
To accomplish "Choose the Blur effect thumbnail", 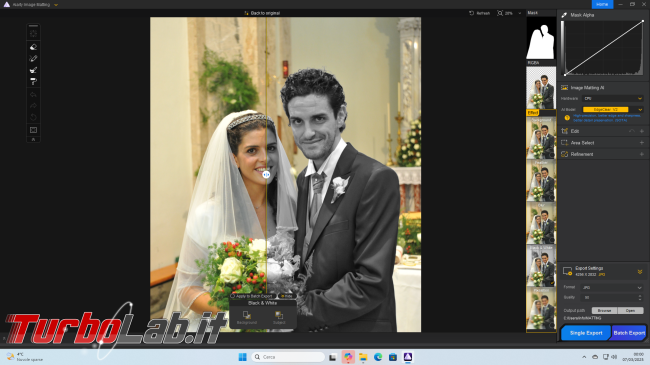I will (x=541, y=223).
